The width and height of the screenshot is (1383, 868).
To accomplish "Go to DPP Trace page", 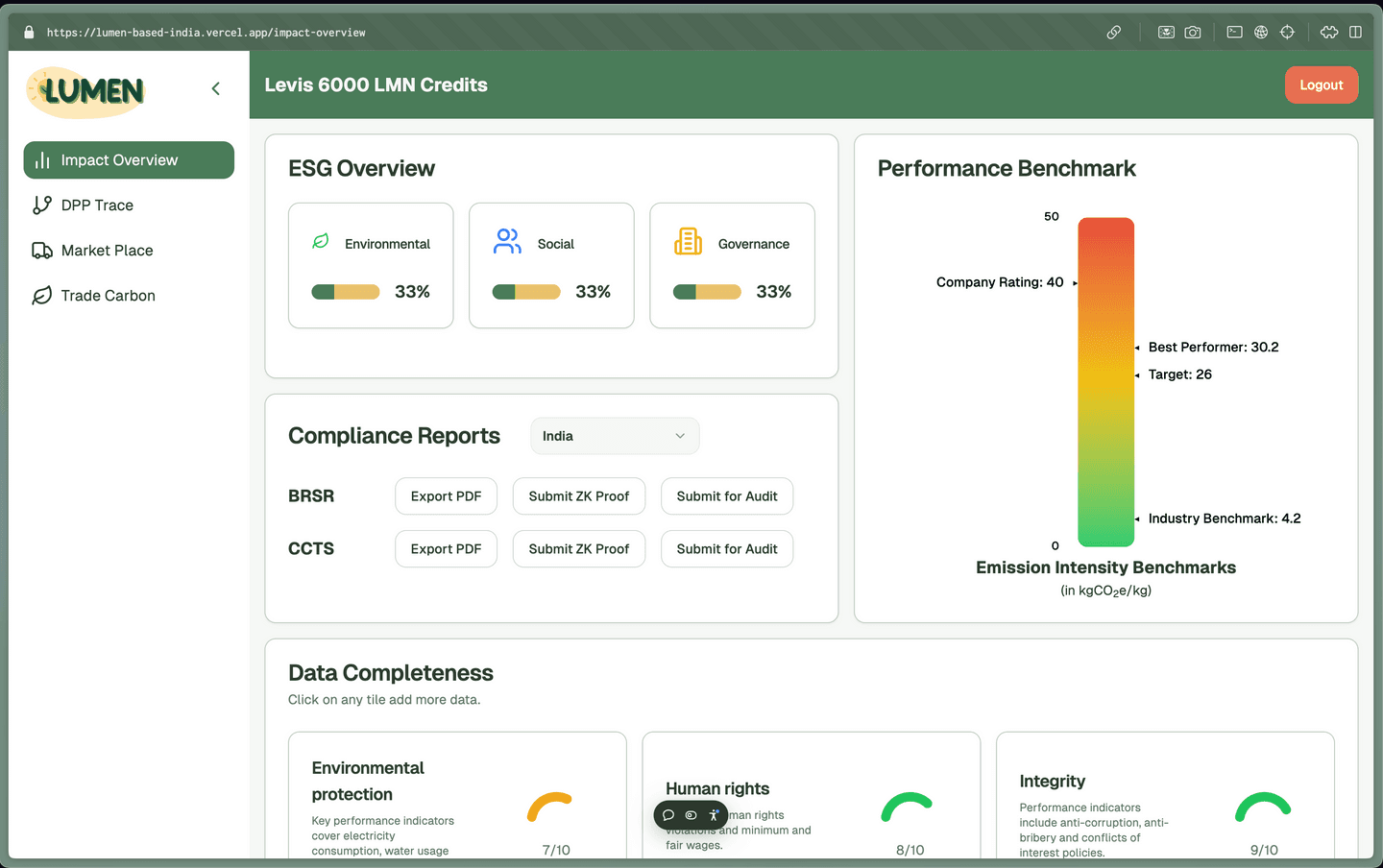I will point(129,205).
